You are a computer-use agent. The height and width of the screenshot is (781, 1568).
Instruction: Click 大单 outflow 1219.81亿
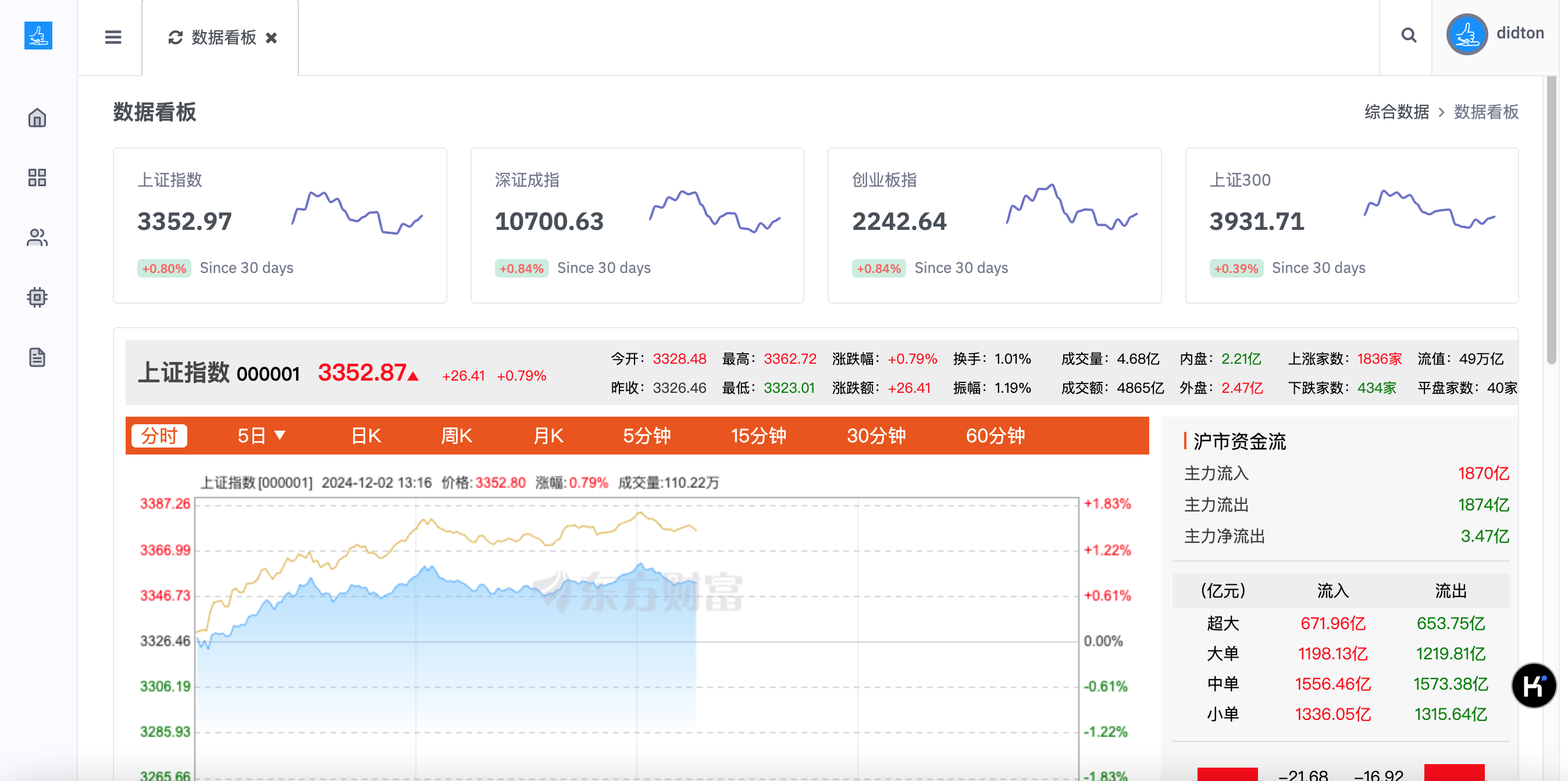point(1451,654)
